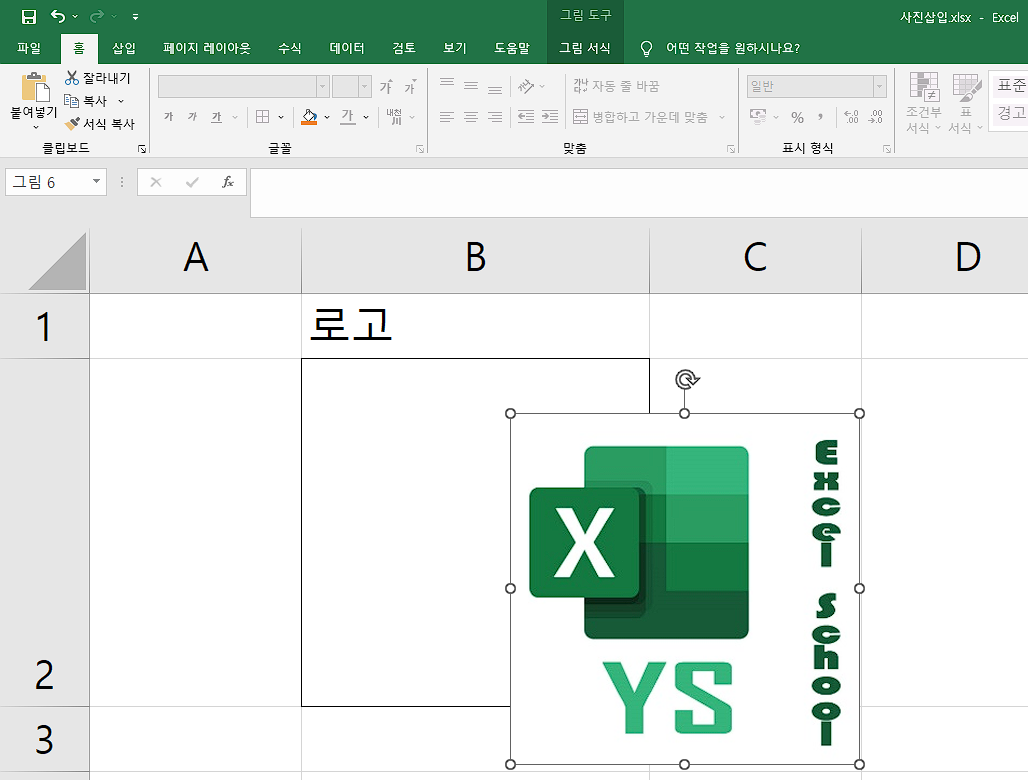Switch to the 페이지 레이아웃 tab
The width and height of the screenshot is (1028, 780).
coord(207,48)
